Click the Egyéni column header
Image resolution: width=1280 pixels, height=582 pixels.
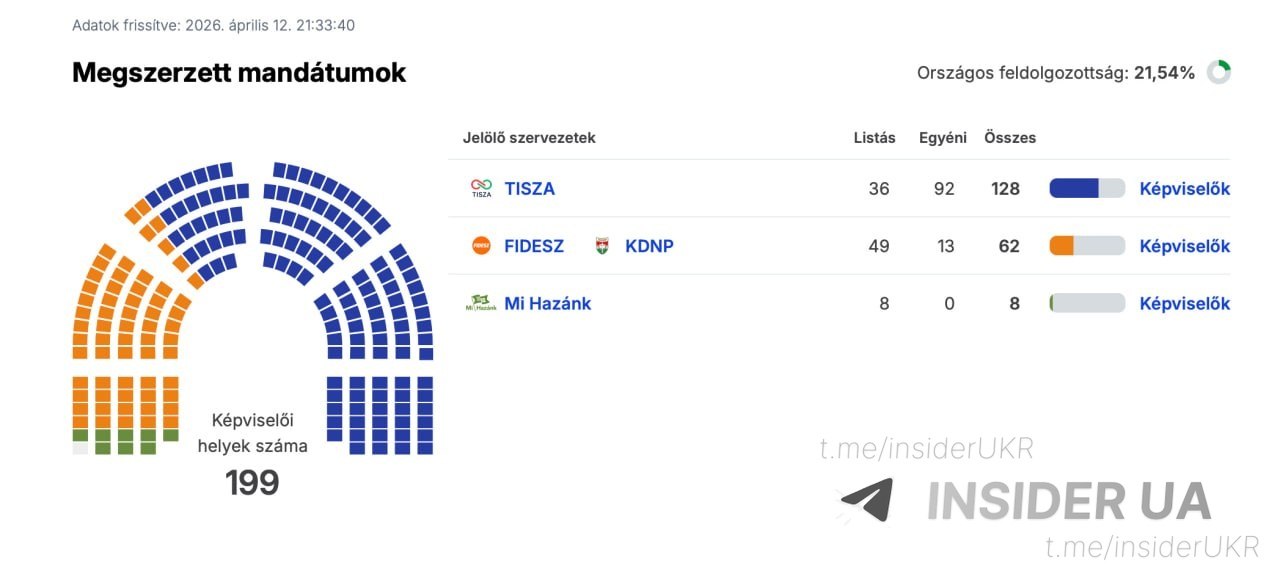pos(943,138)
